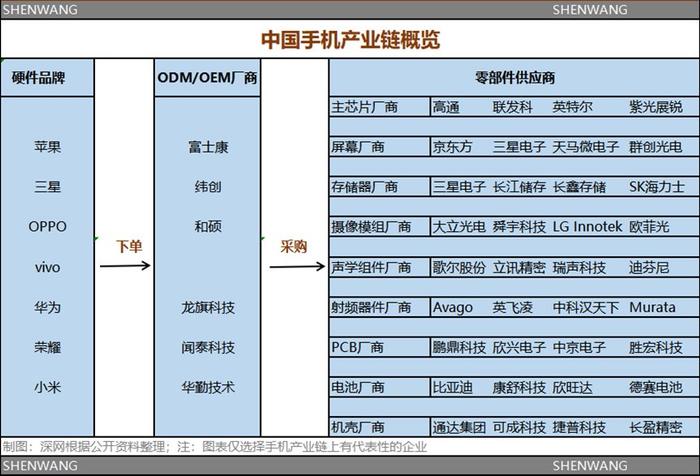
Task: Click the 下单 label
Action: (x=129, y=246)
